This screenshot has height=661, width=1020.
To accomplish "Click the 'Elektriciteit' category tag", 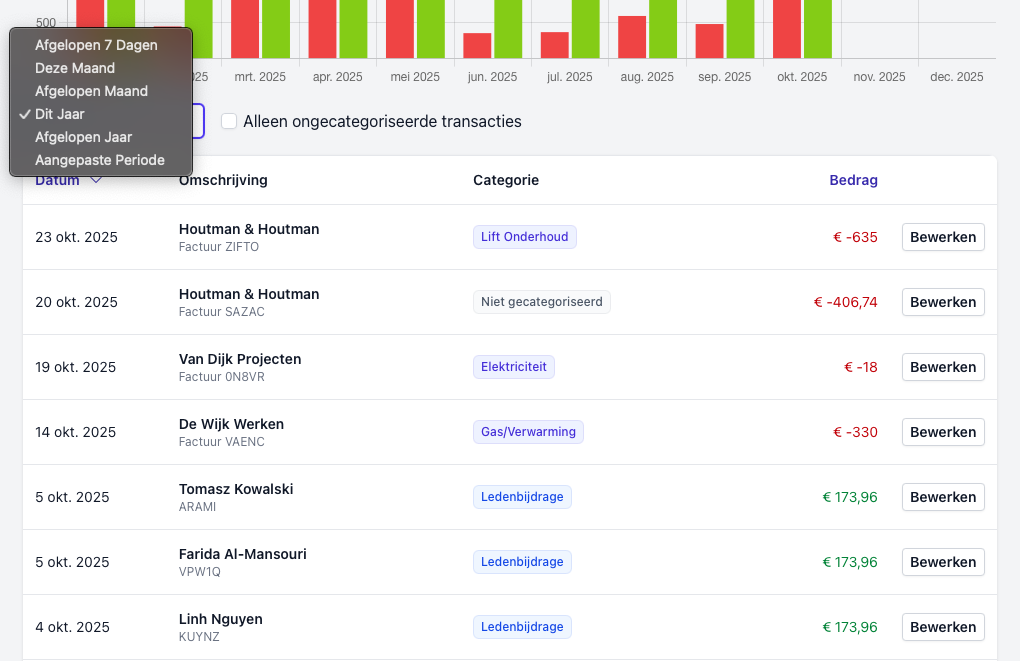I will coord(513,367).
